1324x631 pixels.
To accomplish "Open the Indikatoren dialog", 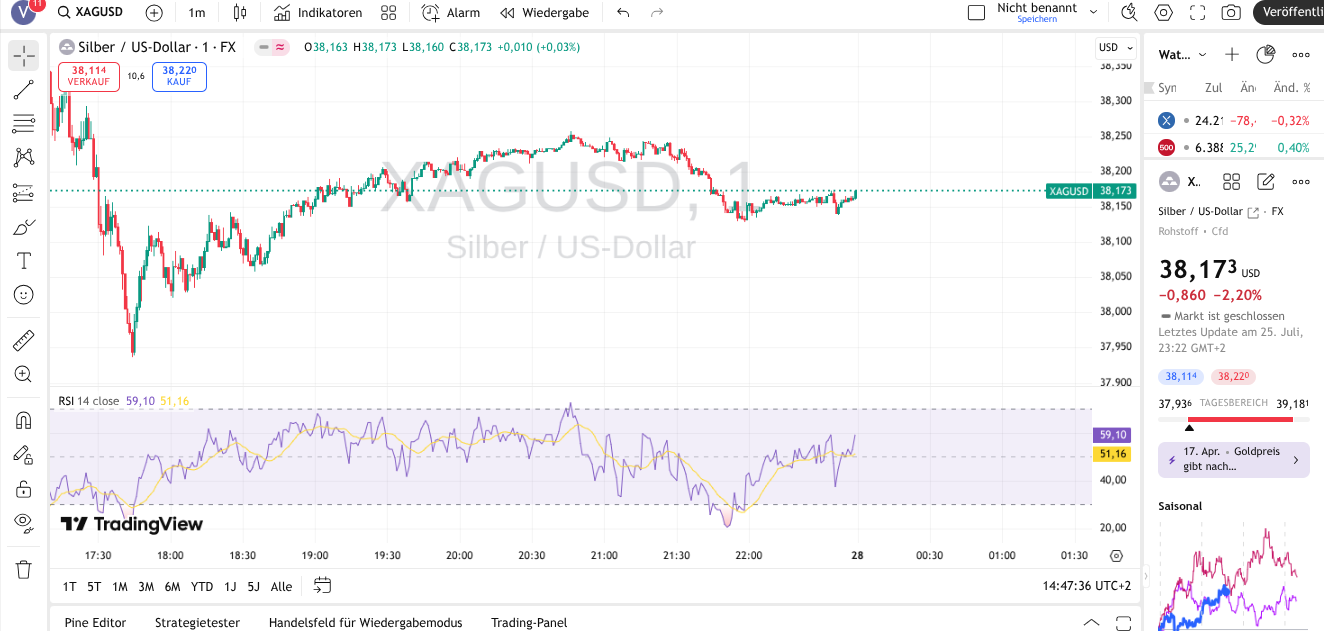I will 318,13.
